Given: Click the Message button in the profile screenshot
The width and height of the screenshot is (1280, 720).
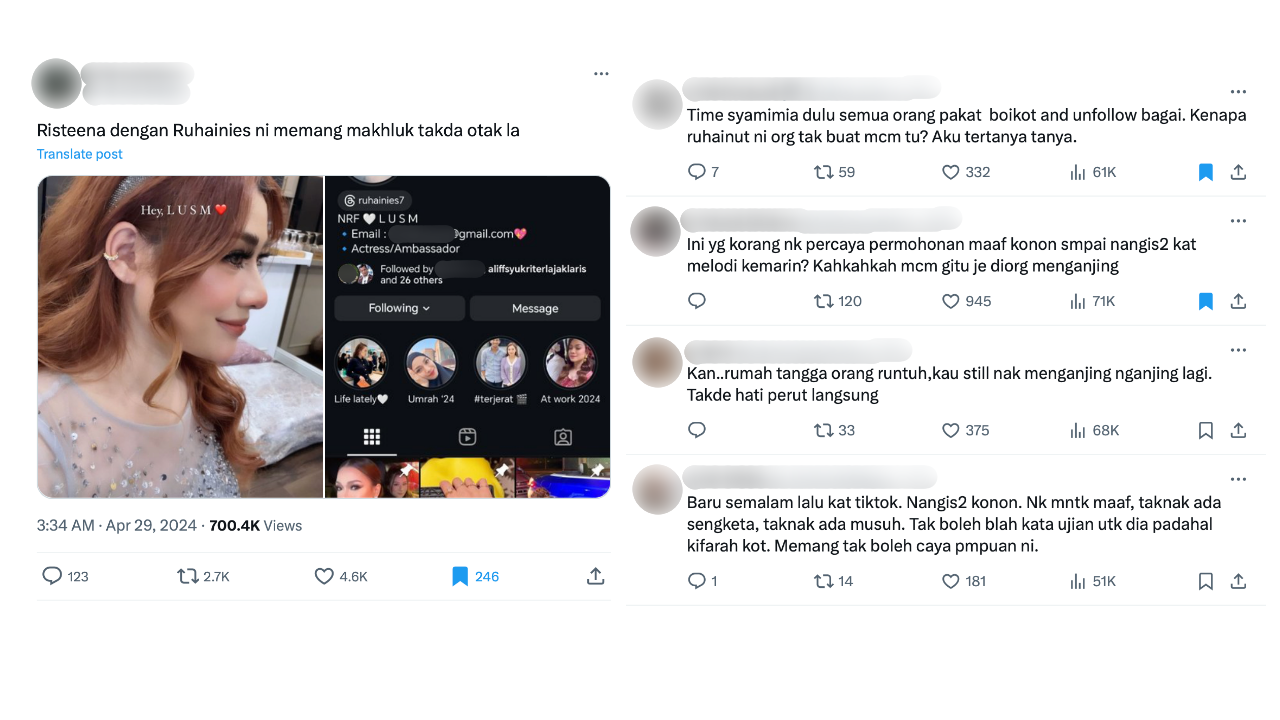Looking at the screenshot, I should coord(535,308).
